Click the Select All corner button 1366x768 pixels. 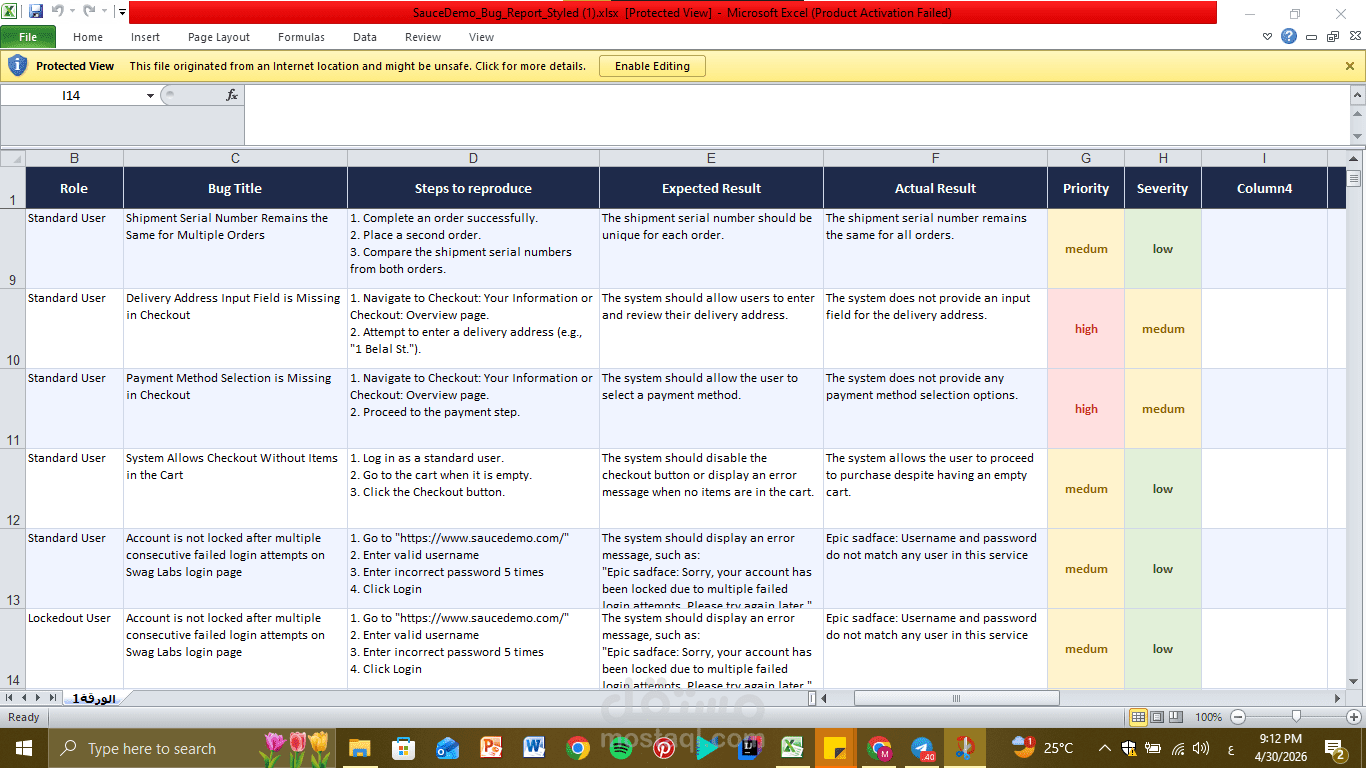point(13,158)
